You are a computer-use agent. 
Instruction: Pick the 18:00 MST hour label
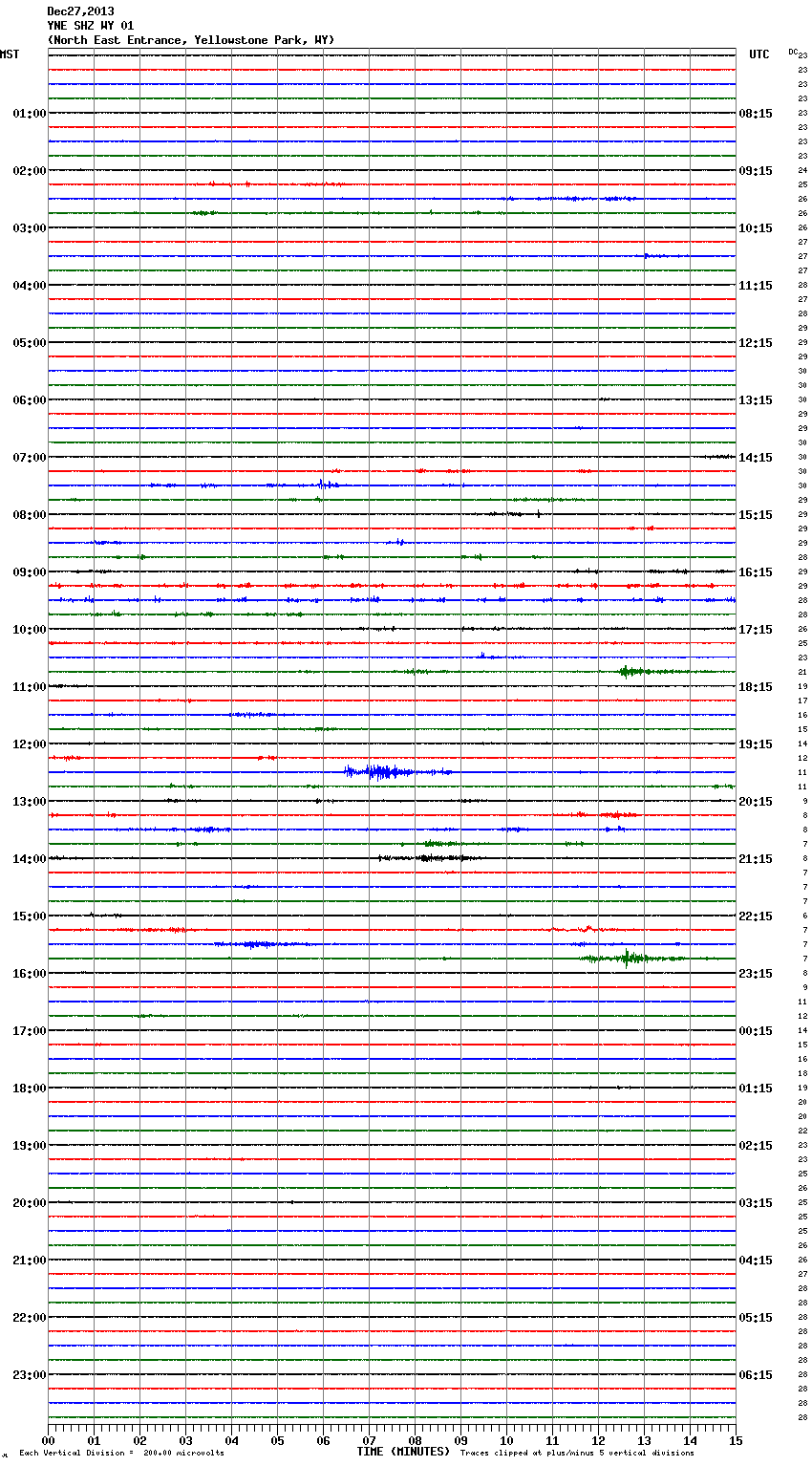[30, 1089]
